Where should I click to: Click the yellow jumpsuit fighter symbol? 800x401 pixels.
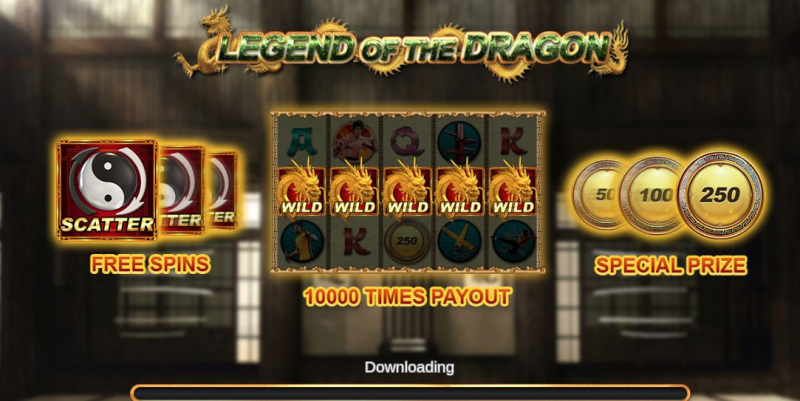pos(302,241)
